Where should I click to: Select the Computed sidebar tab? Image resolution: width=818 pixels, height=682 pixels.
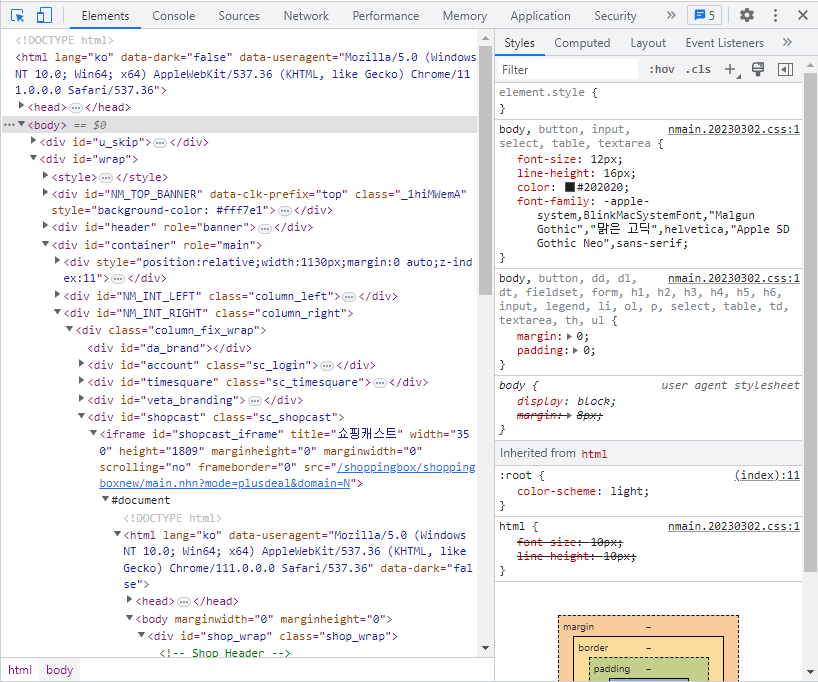582,43
